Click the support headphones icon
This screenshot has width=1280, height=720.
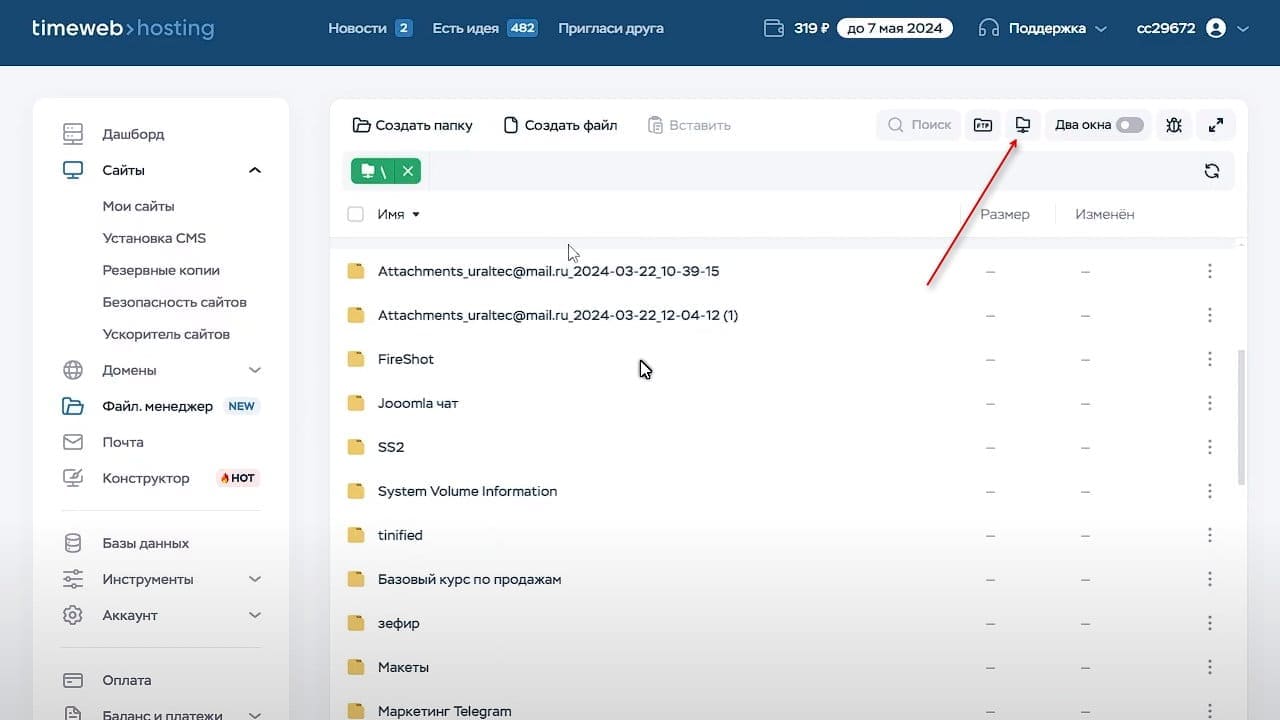pyautogui.click(x=989, y=28)
